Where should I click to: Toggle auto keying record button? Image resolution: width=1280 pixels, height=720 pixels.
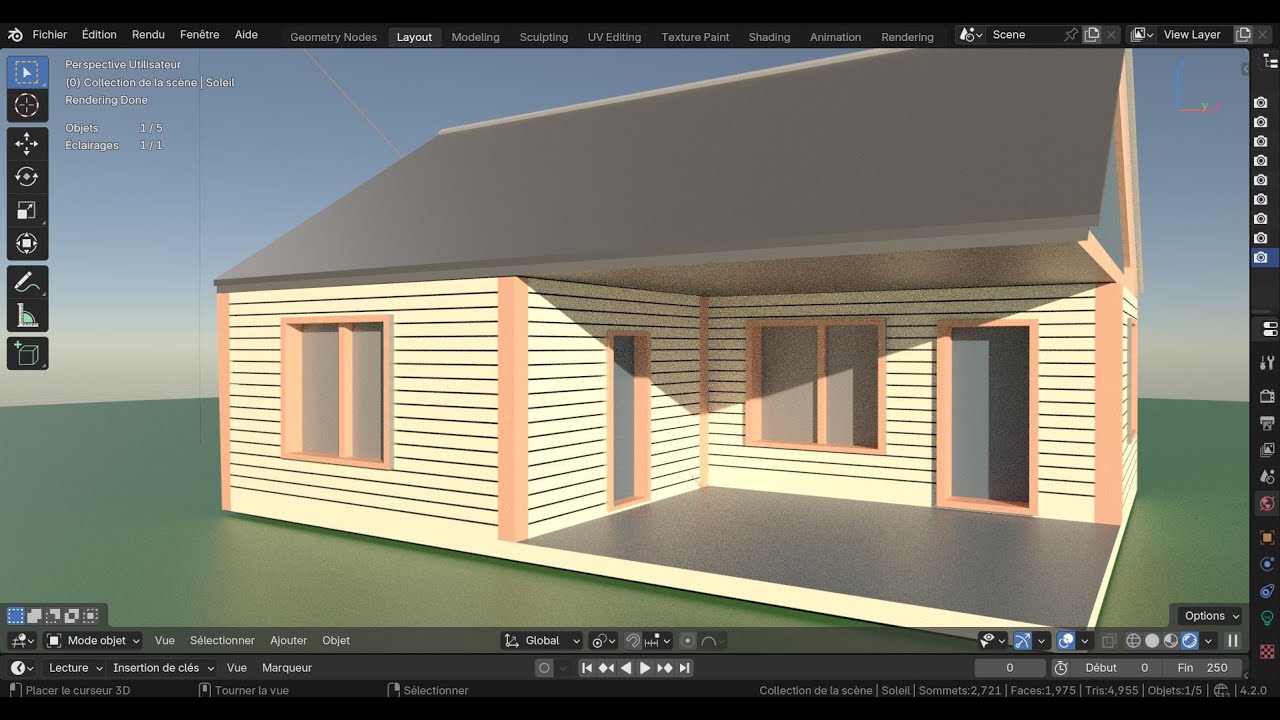click(544, 668)
